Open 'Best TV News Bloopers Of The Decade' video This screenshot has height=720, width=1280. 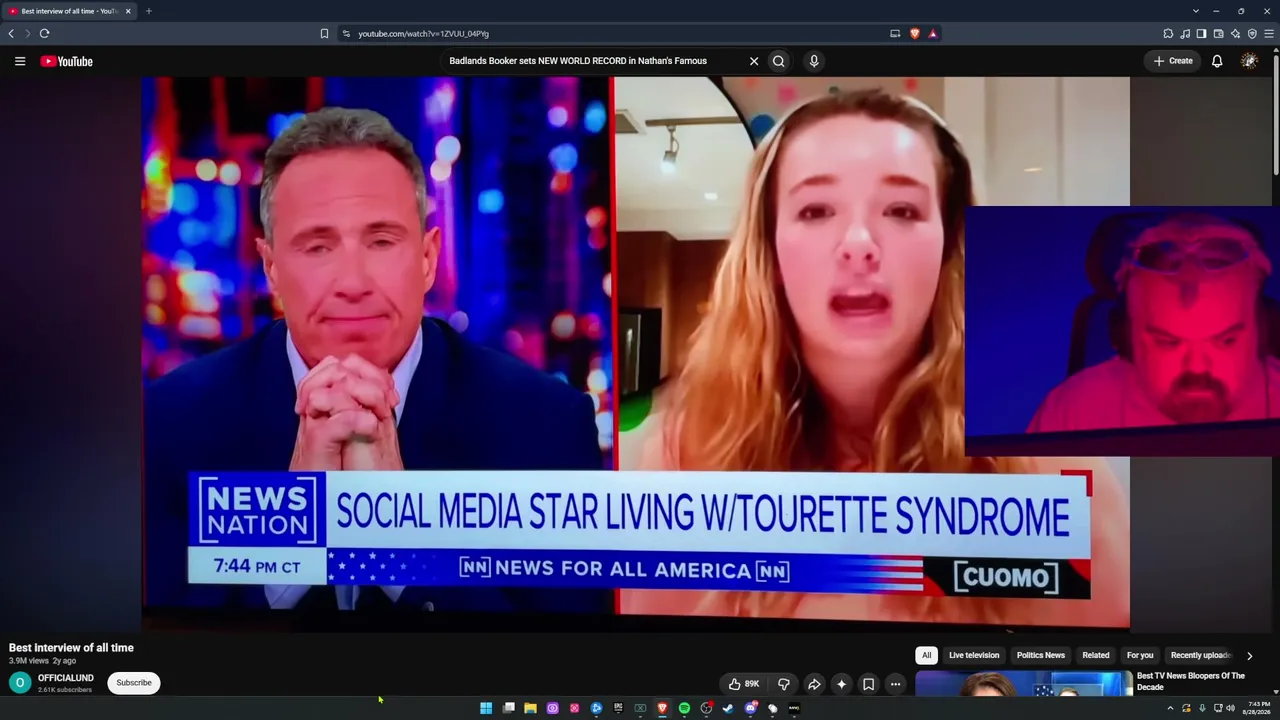coord(1191,681)
